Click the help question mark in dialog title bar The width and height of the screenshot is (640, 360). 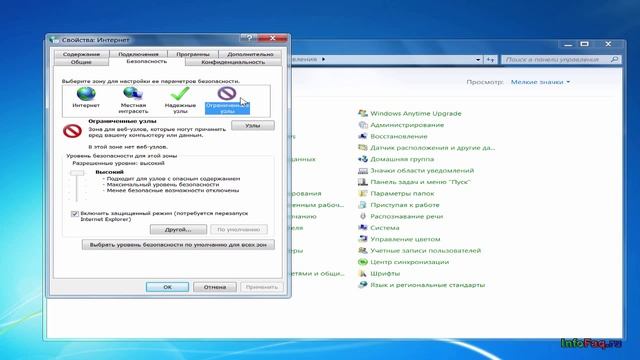[249, 38]
